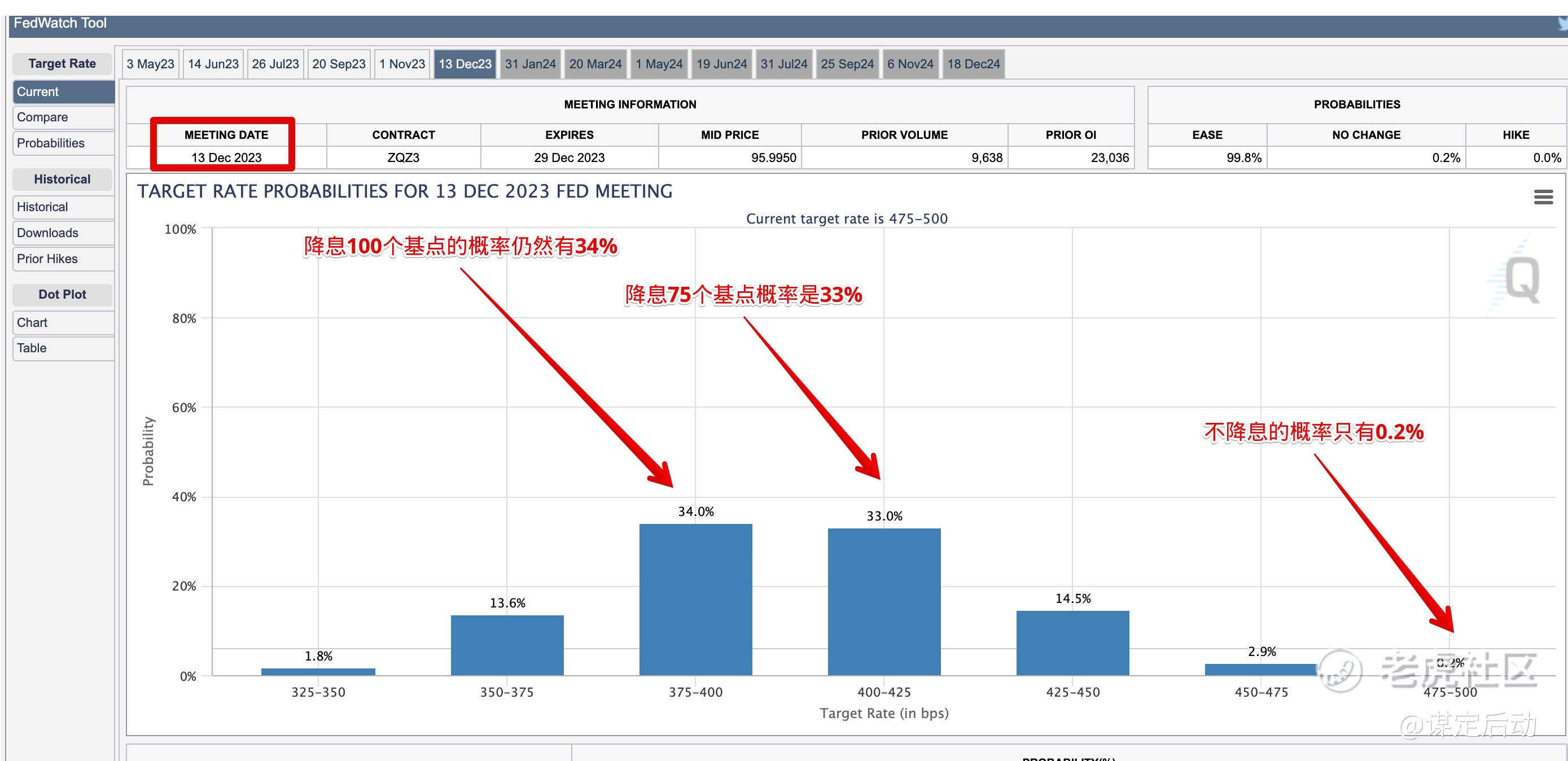Select the 1 Nov23 meeting tab
This screenshot has height=761, width=1568.
[x=402, y=64]
